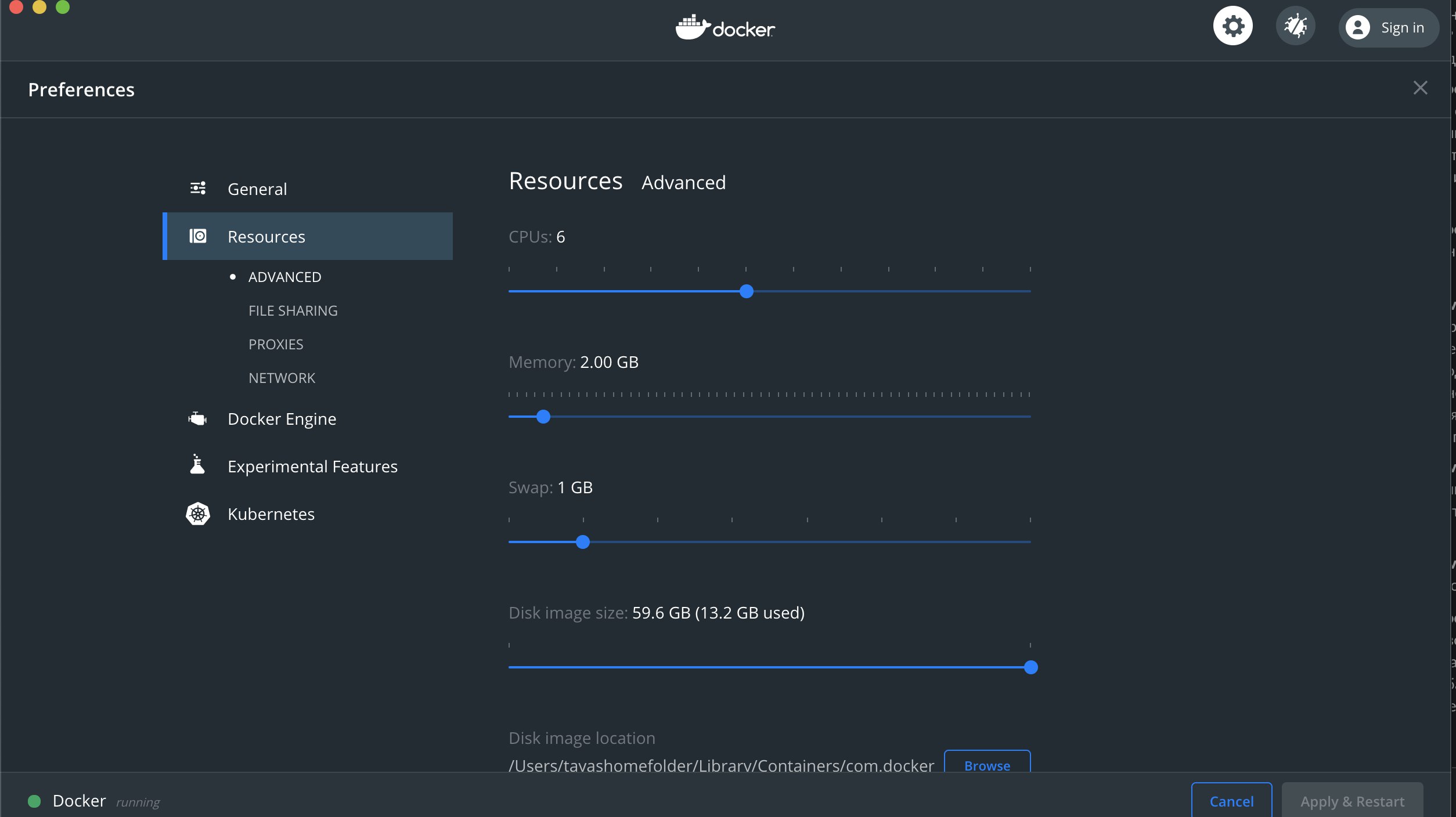Open the troubleshoot bug icon

point(1295,26)
